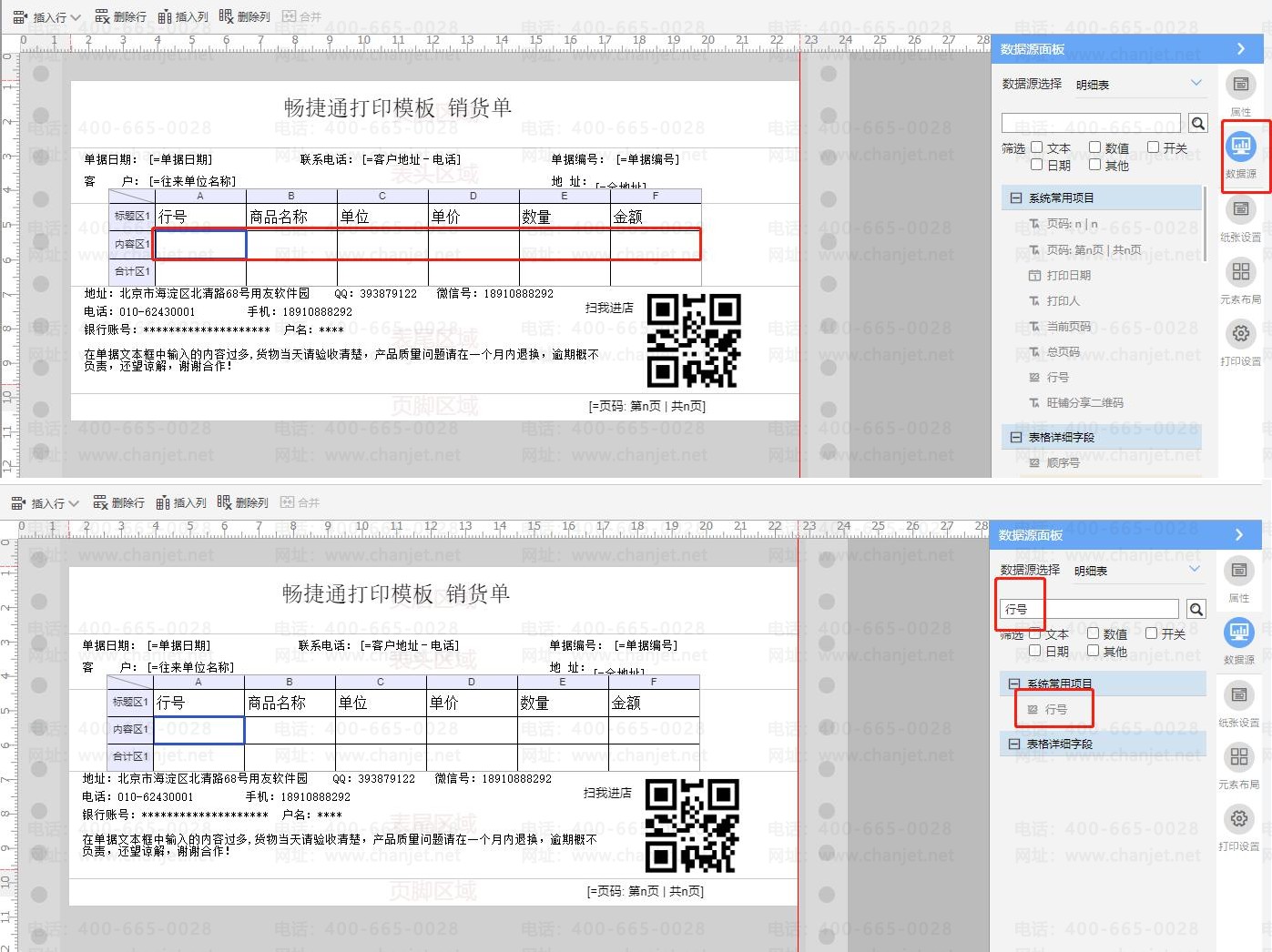Collapse the 系统常用项目 group in the top view
The image size is (1272, 952).
click(x=1016, y=197)
